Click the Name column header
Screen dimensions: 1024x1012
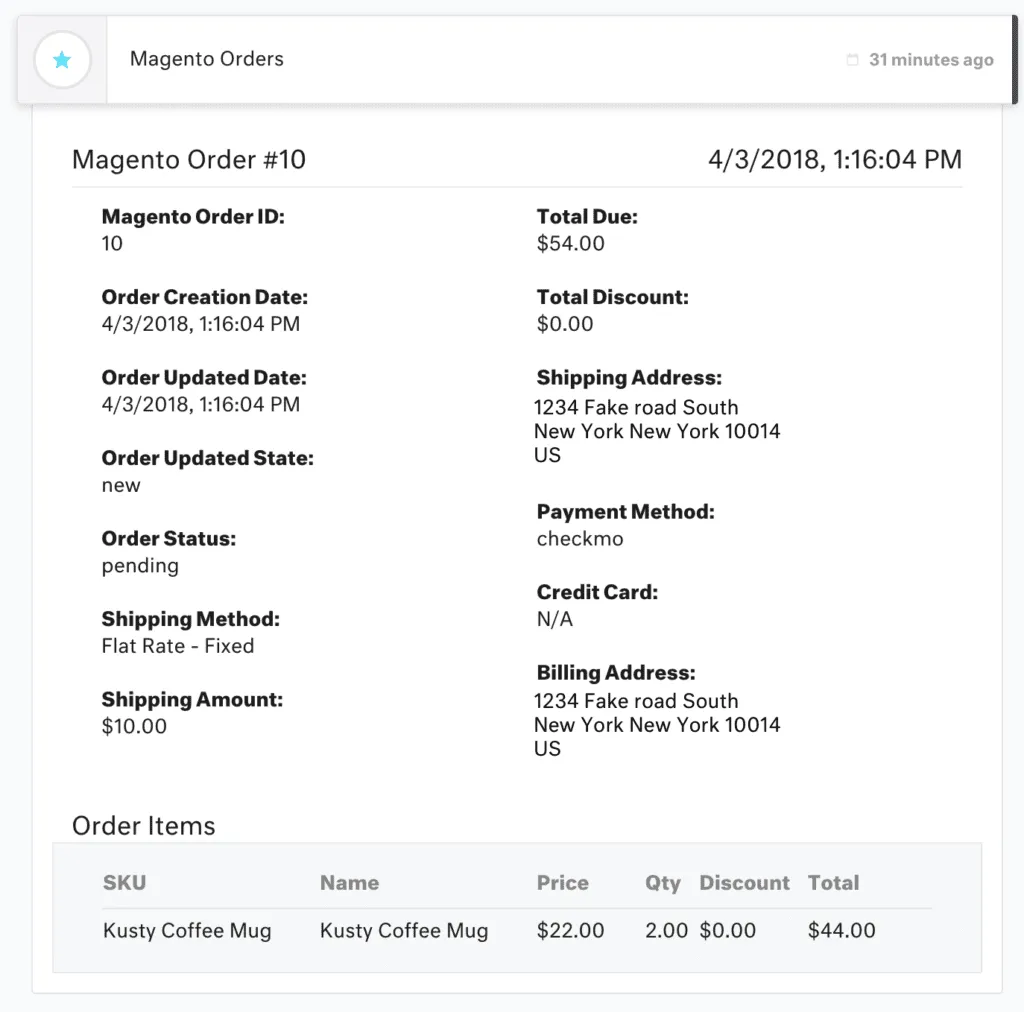click(x=349, y=883)
